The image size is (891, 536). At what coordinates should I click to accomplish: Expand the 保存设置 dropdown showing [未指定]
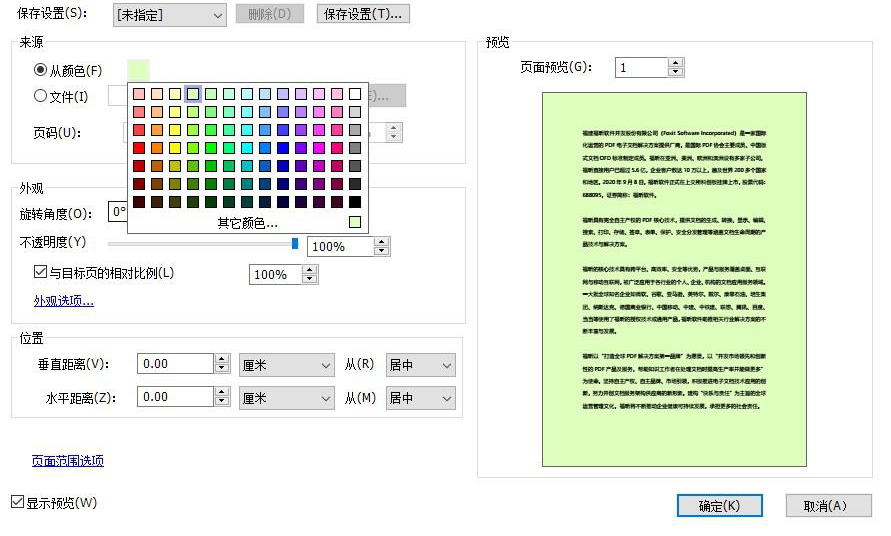pyautogui.click(x=168, y=15)
